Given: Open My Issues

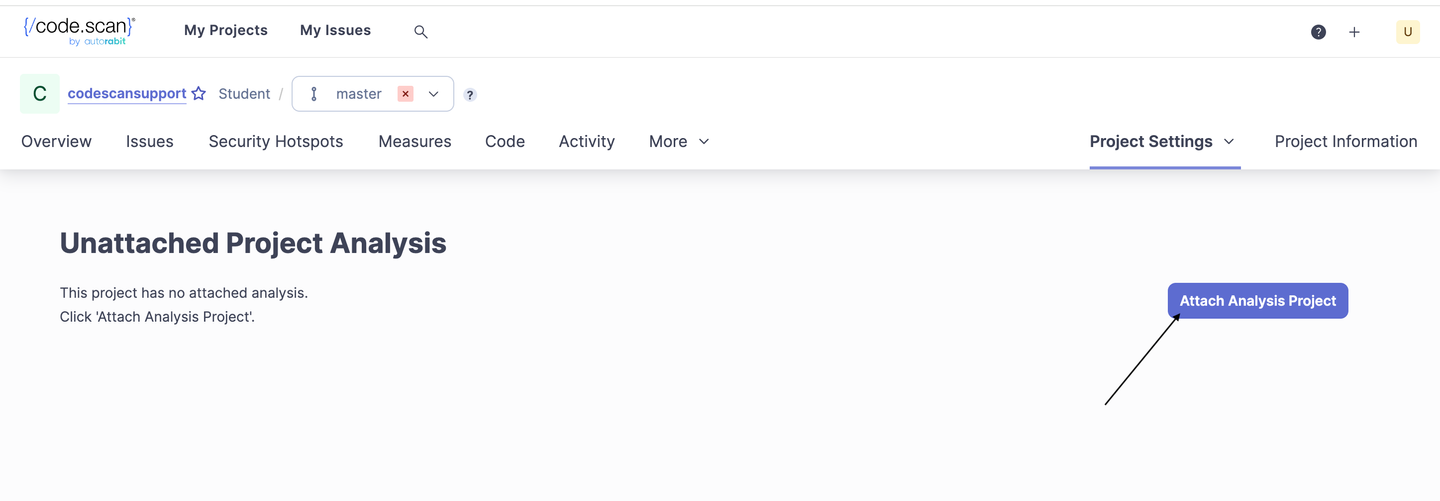Looking at the screenshot, I should point(335,31).
